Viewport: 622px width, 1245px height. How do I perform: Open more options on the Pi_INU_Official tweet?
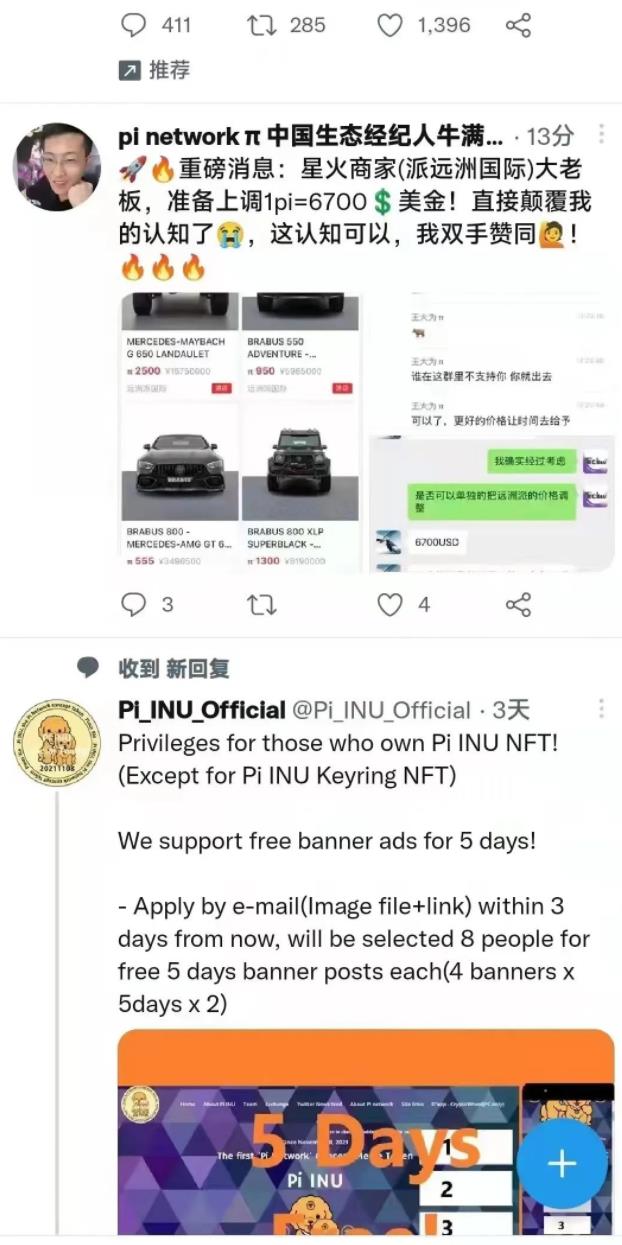click(x=601, y=709)
